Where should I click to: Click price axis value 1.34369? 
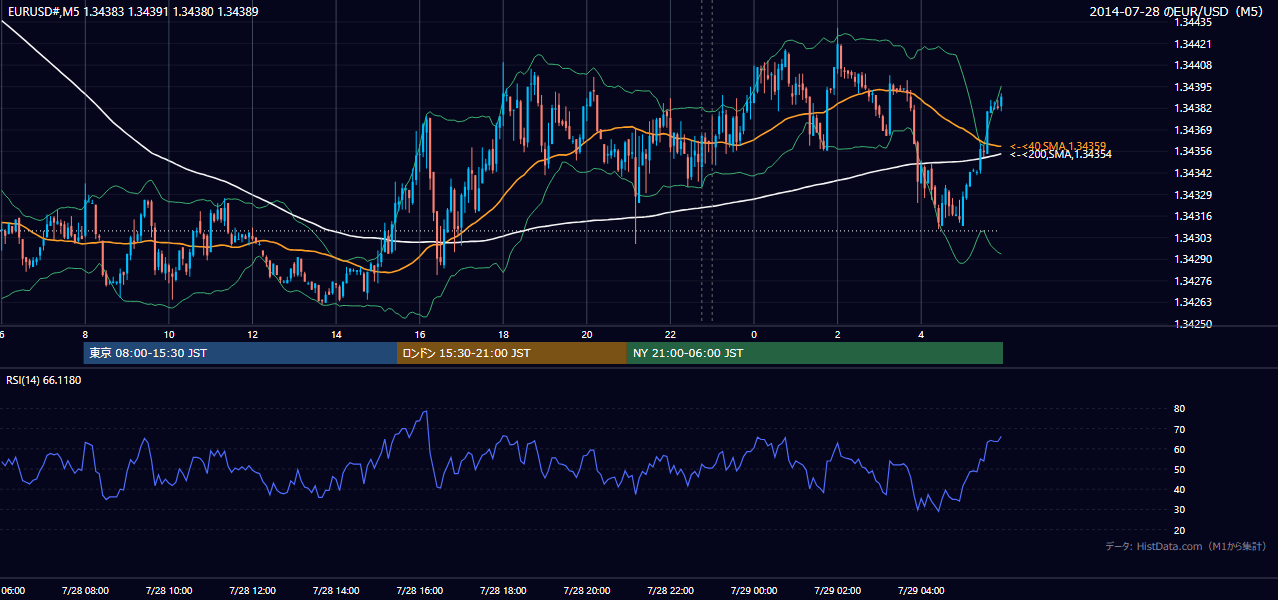[x=1194, y=130]
